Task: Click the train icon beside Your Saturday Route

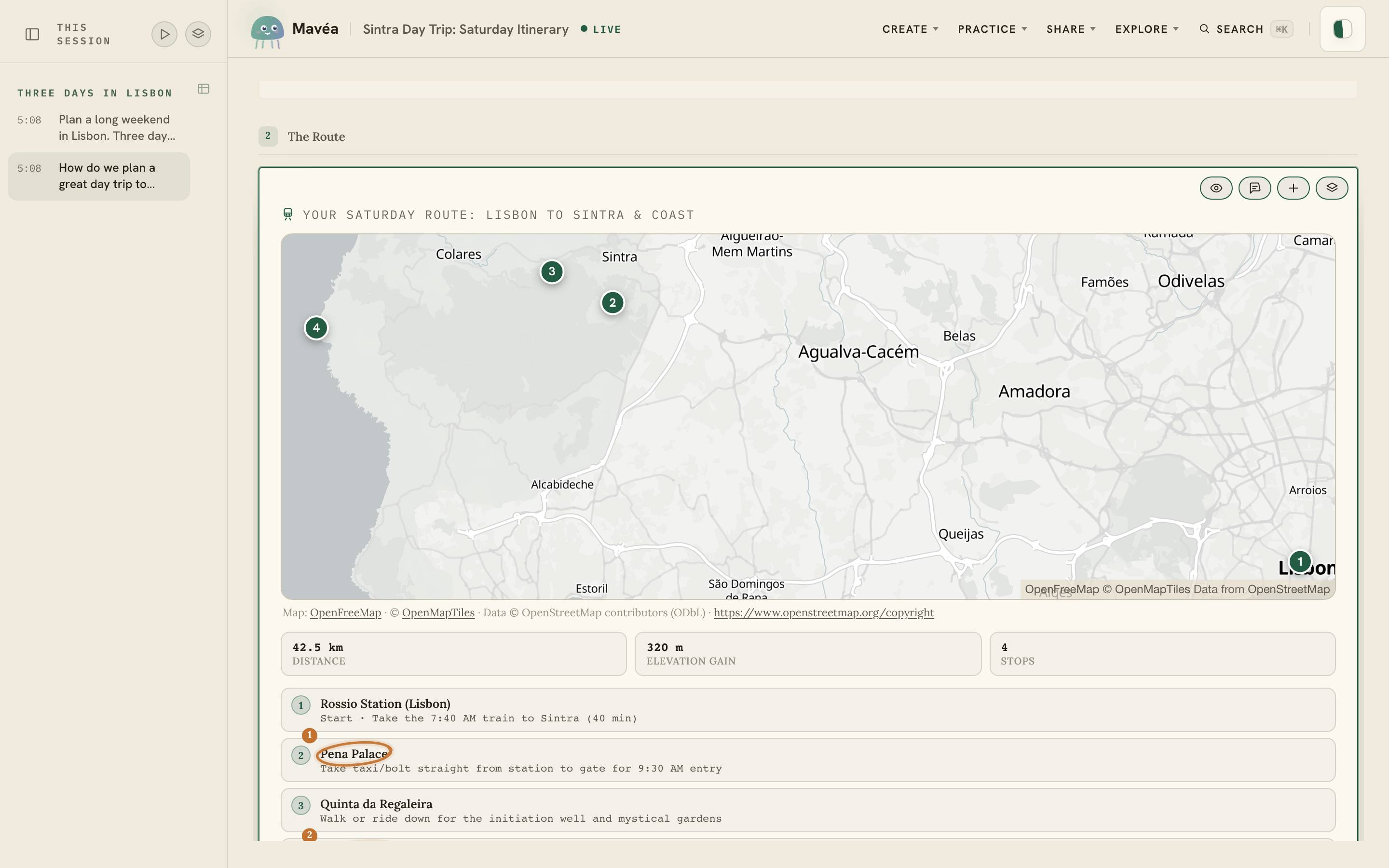Action: (x=288, y=215)
